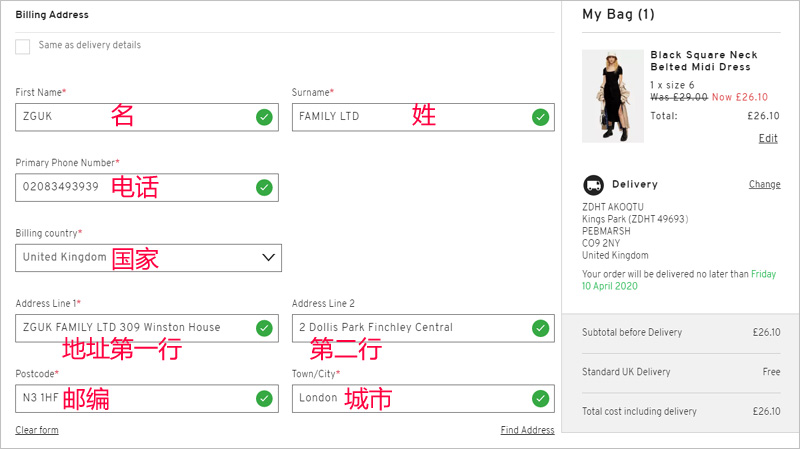Click the Find Address link

(x=528, y=430)
